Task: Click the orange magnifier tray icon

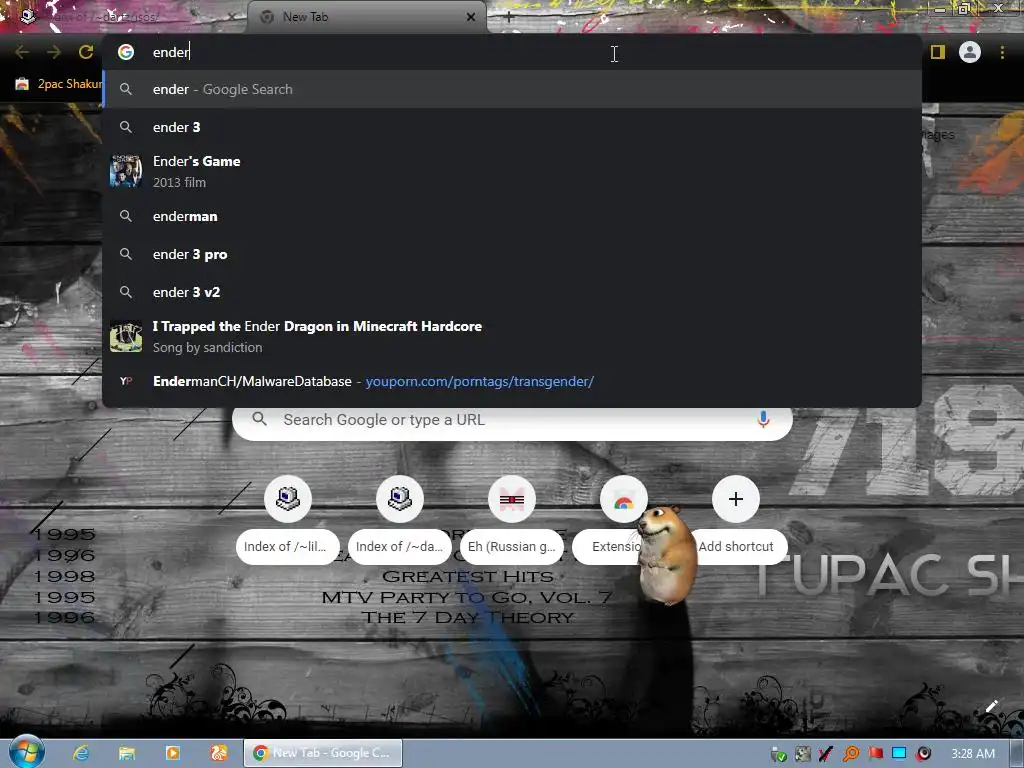Action: [851, 754]
